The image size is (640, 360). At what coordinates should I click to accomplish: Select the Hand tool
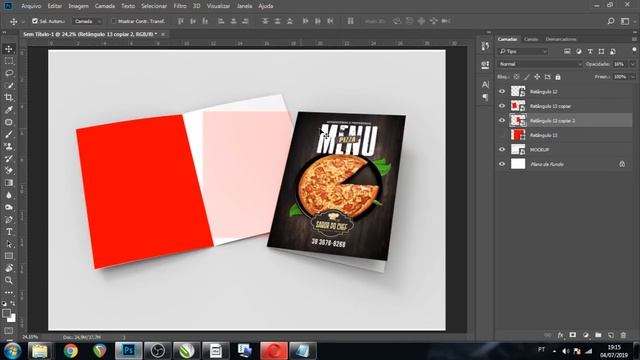(9, 268)
